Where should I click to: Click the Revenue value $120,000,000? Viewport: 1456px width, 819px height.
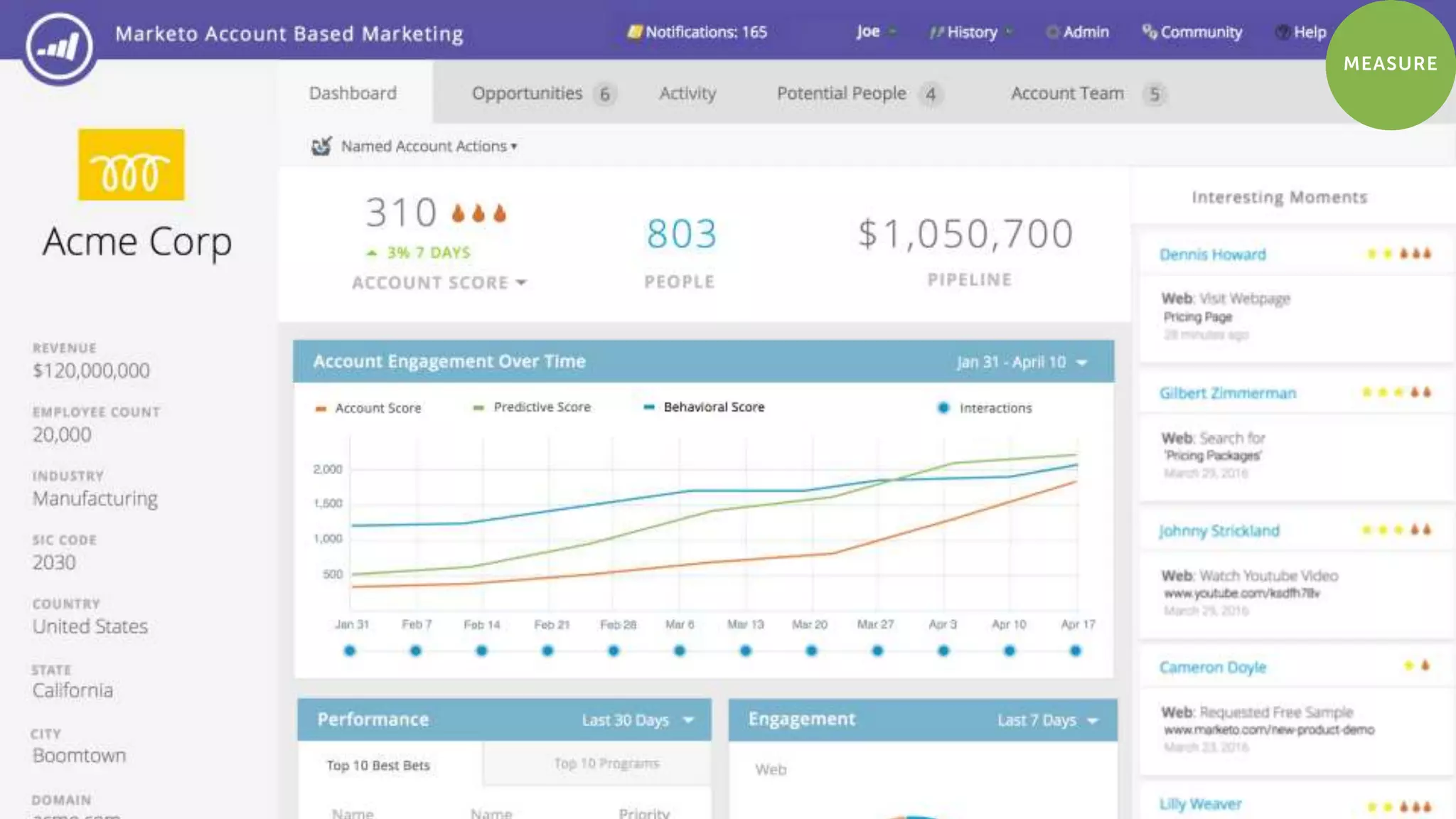[x=91, y=370]
